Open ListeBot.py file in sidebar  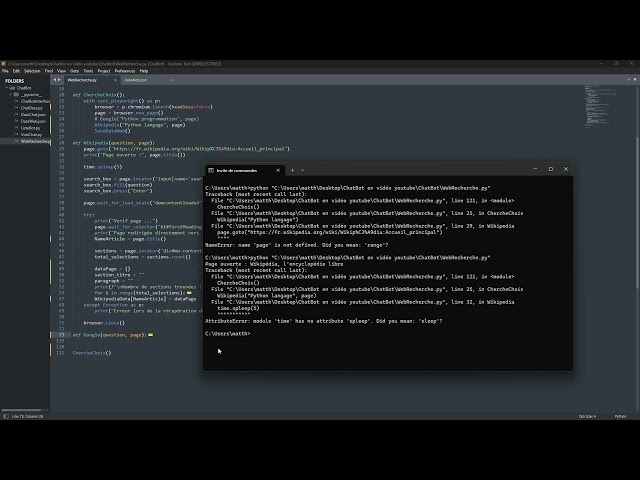point(30,128)
